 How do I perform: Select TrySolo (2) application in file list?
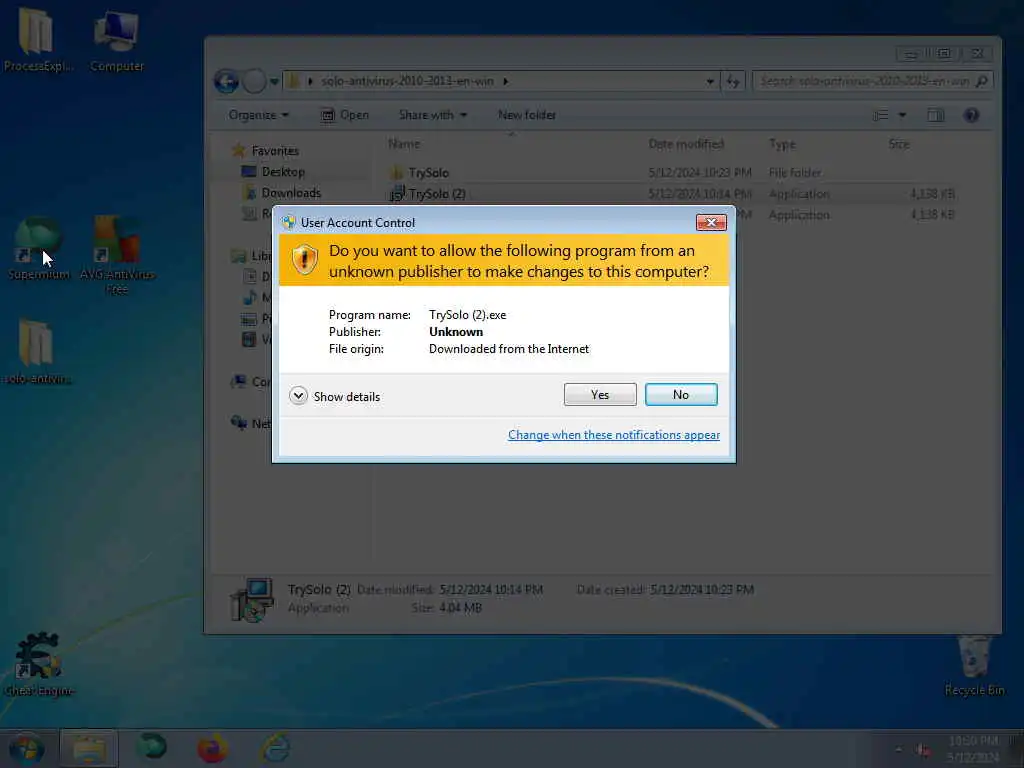[436, 194]
